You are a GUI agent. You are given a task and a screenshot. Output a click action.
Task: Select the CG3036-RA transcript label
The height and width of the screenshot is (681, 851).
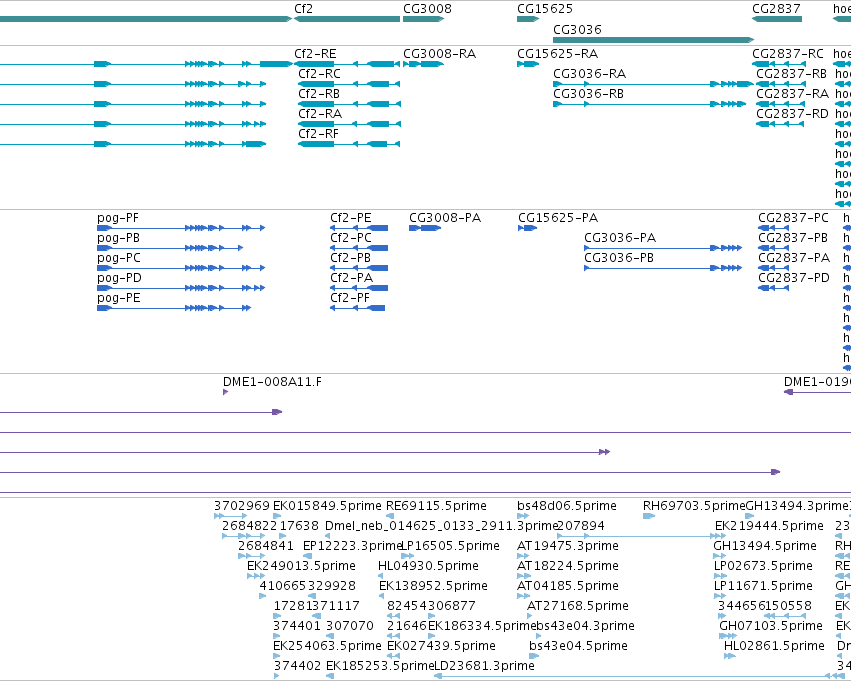click(x=589, y=74)
